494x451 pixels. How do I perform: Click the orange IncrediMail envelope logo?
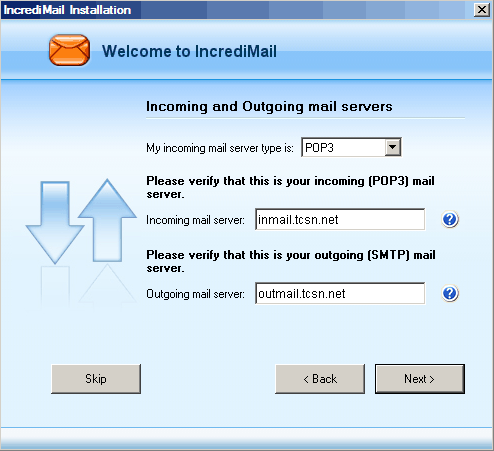point(69,50)
